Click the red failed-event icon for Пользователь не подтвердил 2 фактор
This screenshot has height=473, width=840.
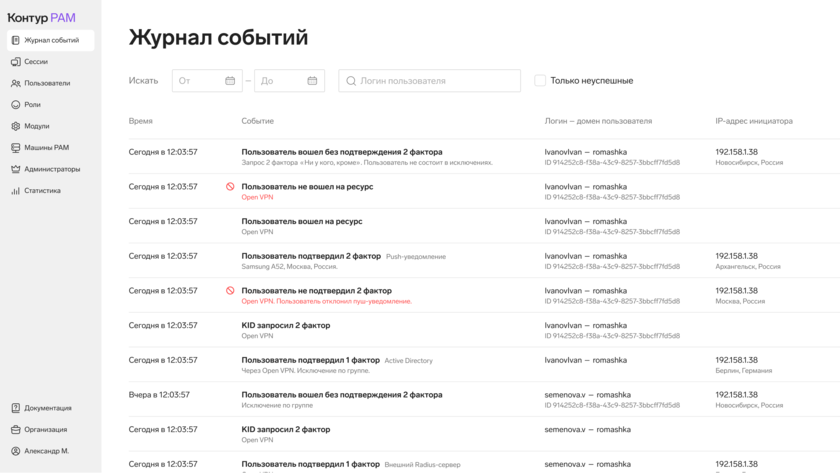coord(230,291)
